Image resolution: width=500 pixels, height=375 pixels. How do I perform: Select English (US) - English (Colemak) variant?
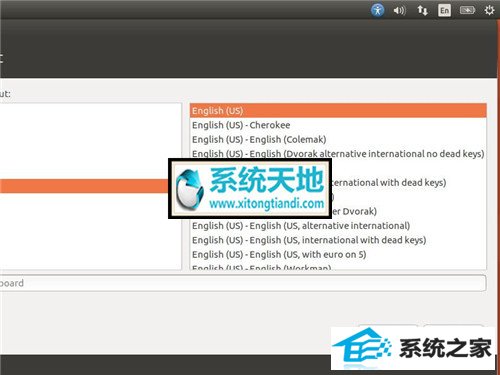click(x=338, y=139)
